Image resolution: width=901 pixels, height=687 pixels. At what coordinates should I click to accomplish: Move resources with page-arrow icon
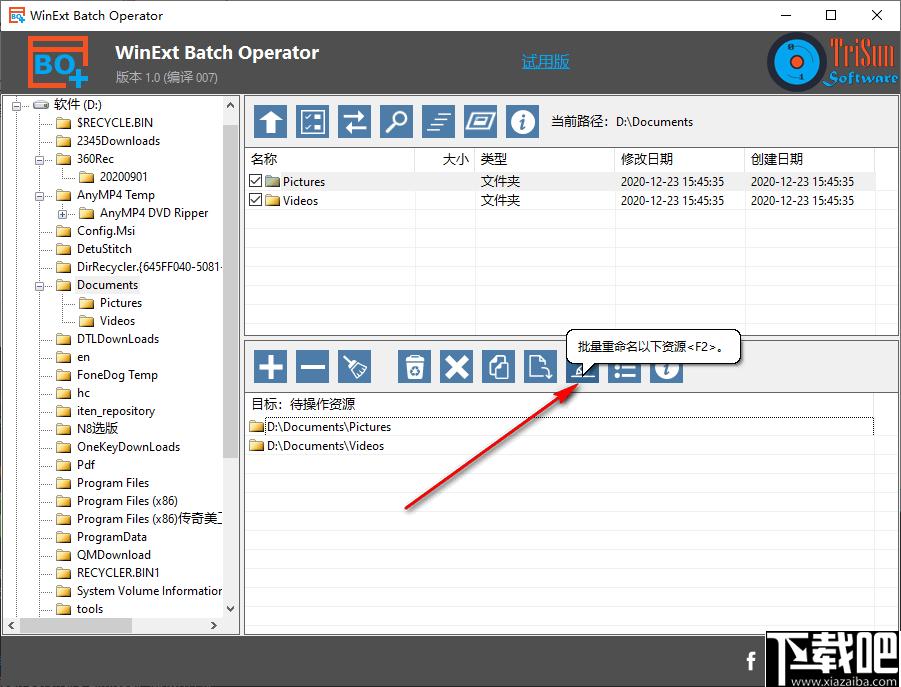tap(540, 366)
